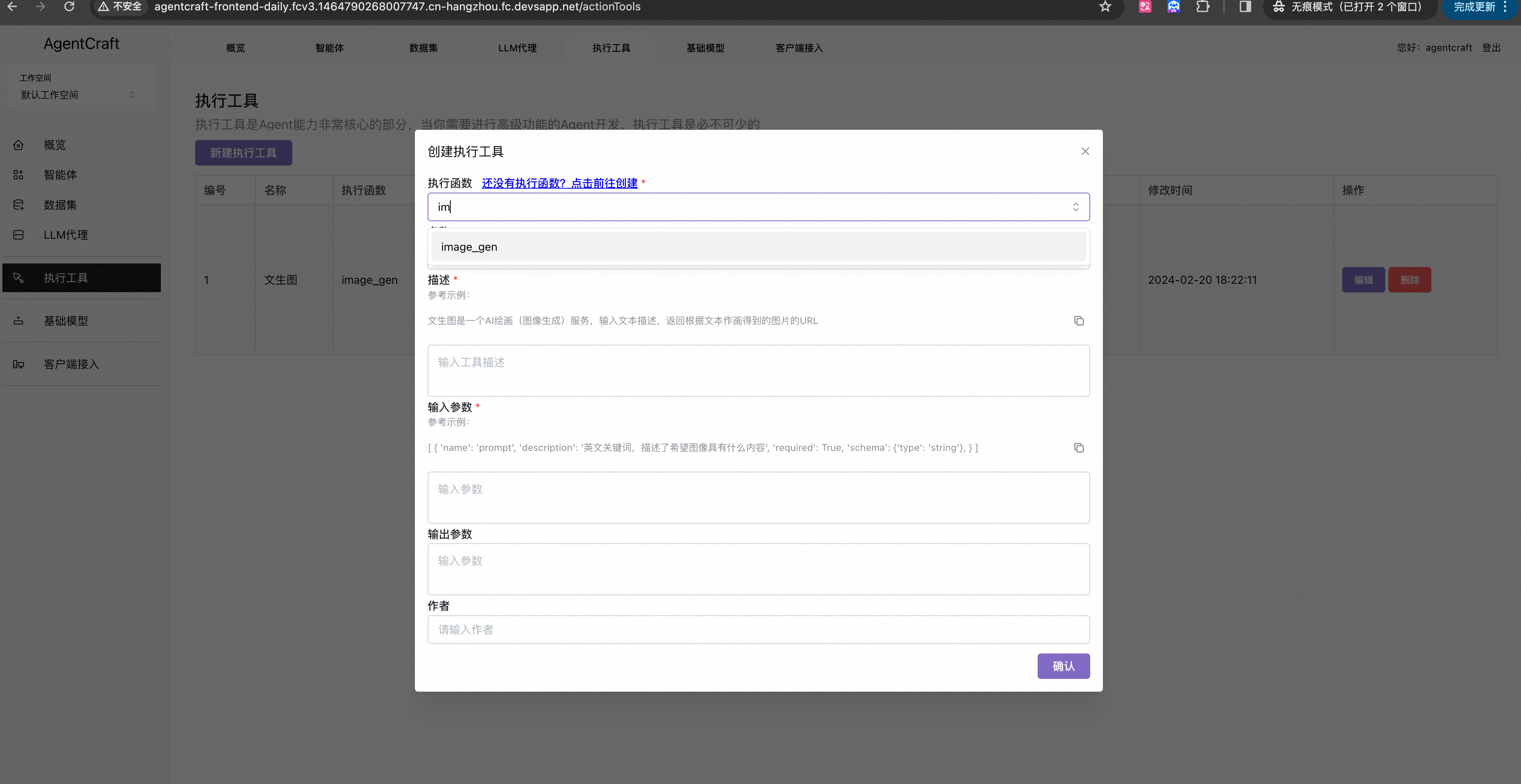Screen dimensions: 1521x784
Task: Reload the page
Action: click(69, 6)
